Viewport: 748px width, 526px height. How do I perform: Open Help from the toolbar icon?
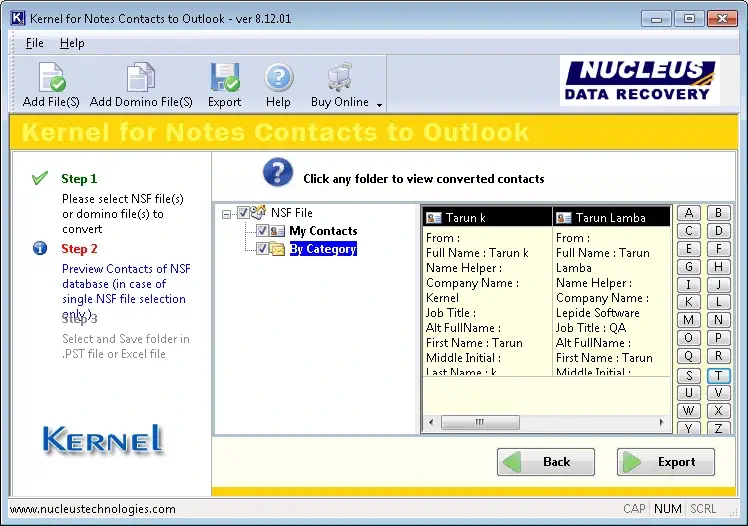(279, 77)
